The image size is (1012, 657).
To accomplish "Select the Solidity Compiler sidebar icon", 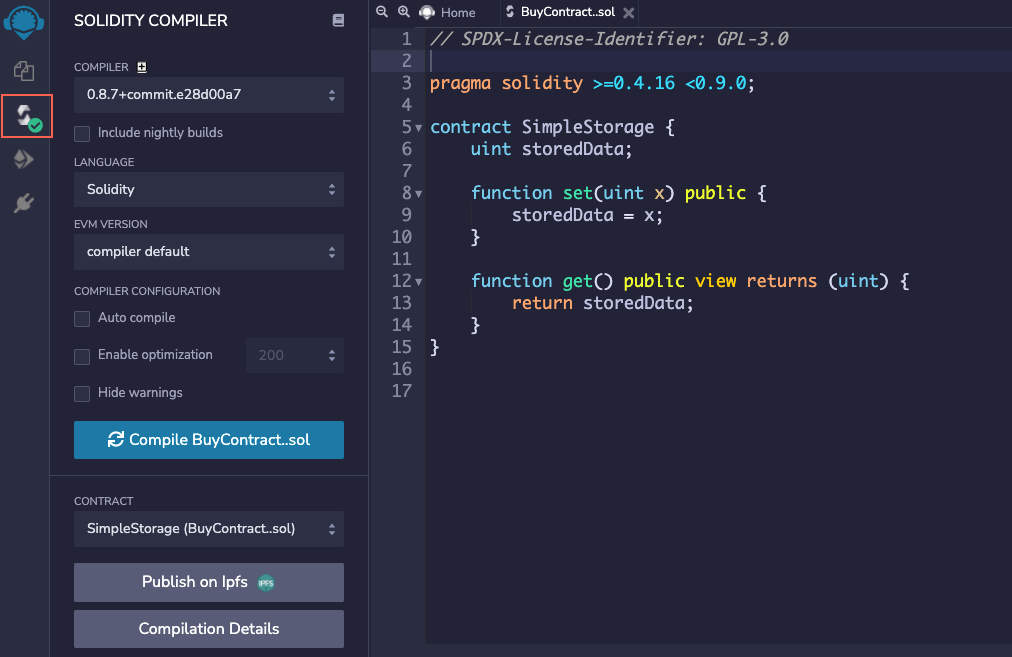I will (x=23, y=116).
